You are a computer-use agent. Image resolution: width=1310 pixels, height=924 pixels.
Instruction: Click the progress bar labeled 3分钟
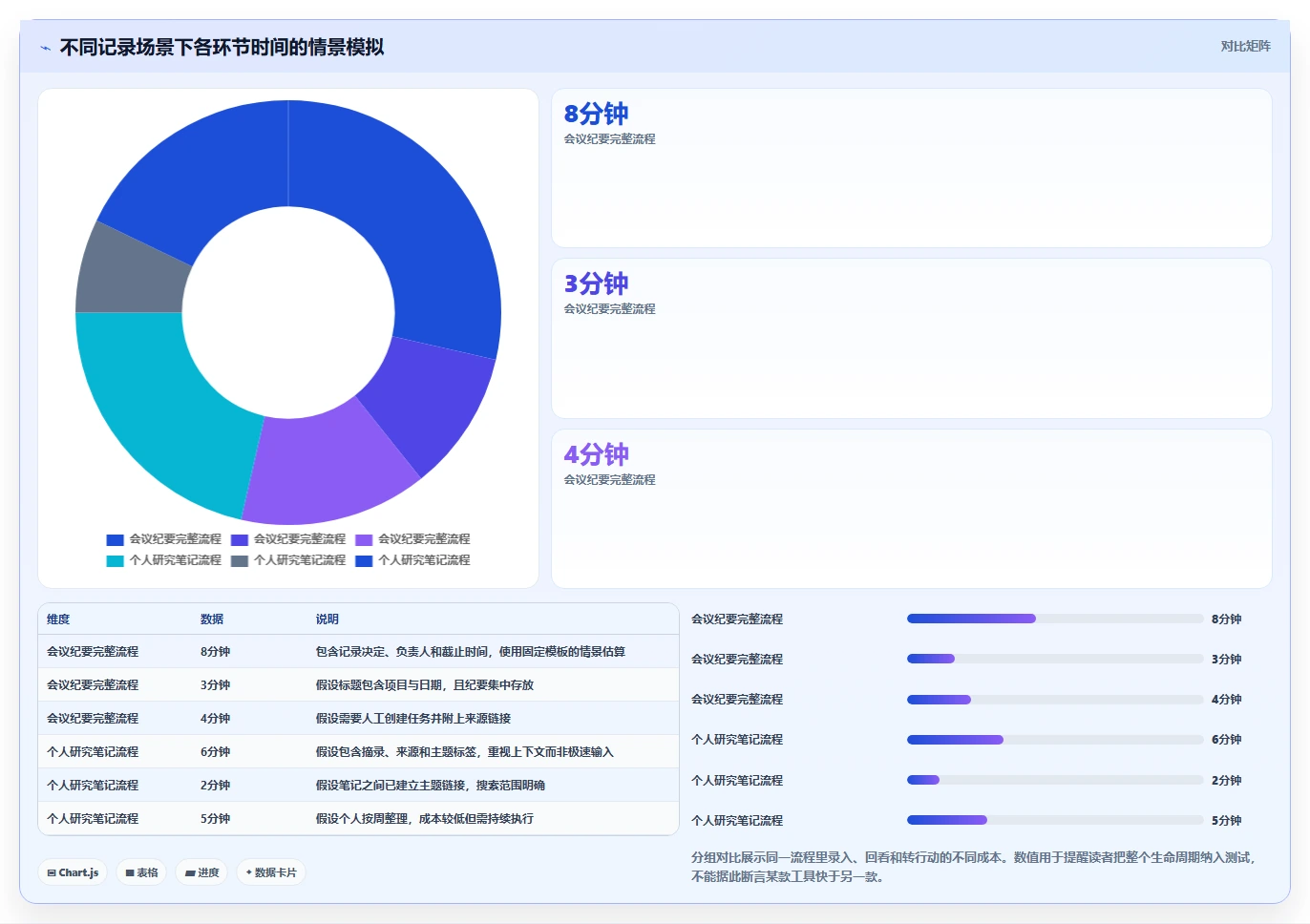pos(1055,659)
